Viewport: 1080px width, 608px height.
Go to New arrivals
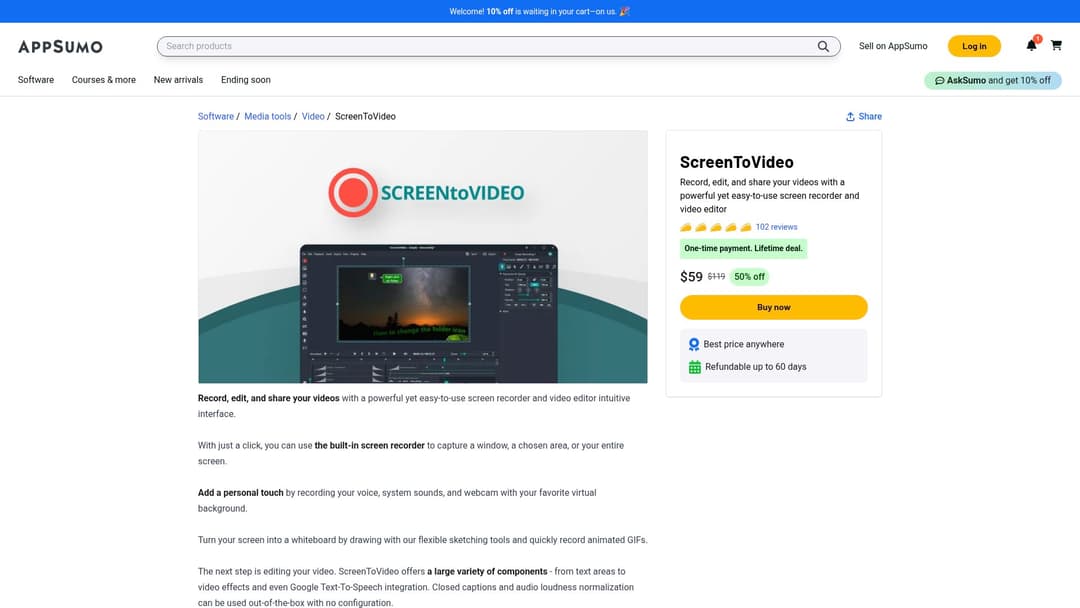point(178,80)
